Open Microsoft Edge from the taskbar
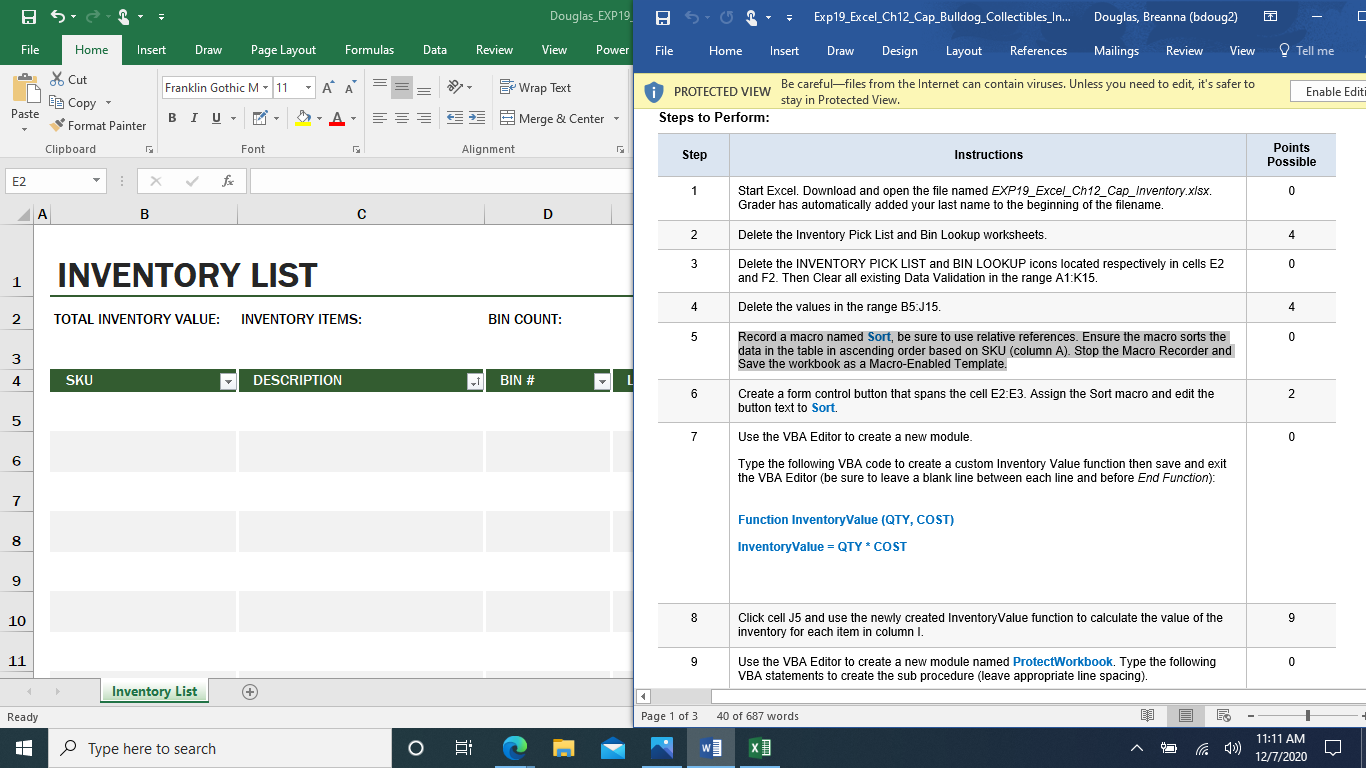Screen dimensions: 1366x768 pyautogui.click(x=515, y=748)
